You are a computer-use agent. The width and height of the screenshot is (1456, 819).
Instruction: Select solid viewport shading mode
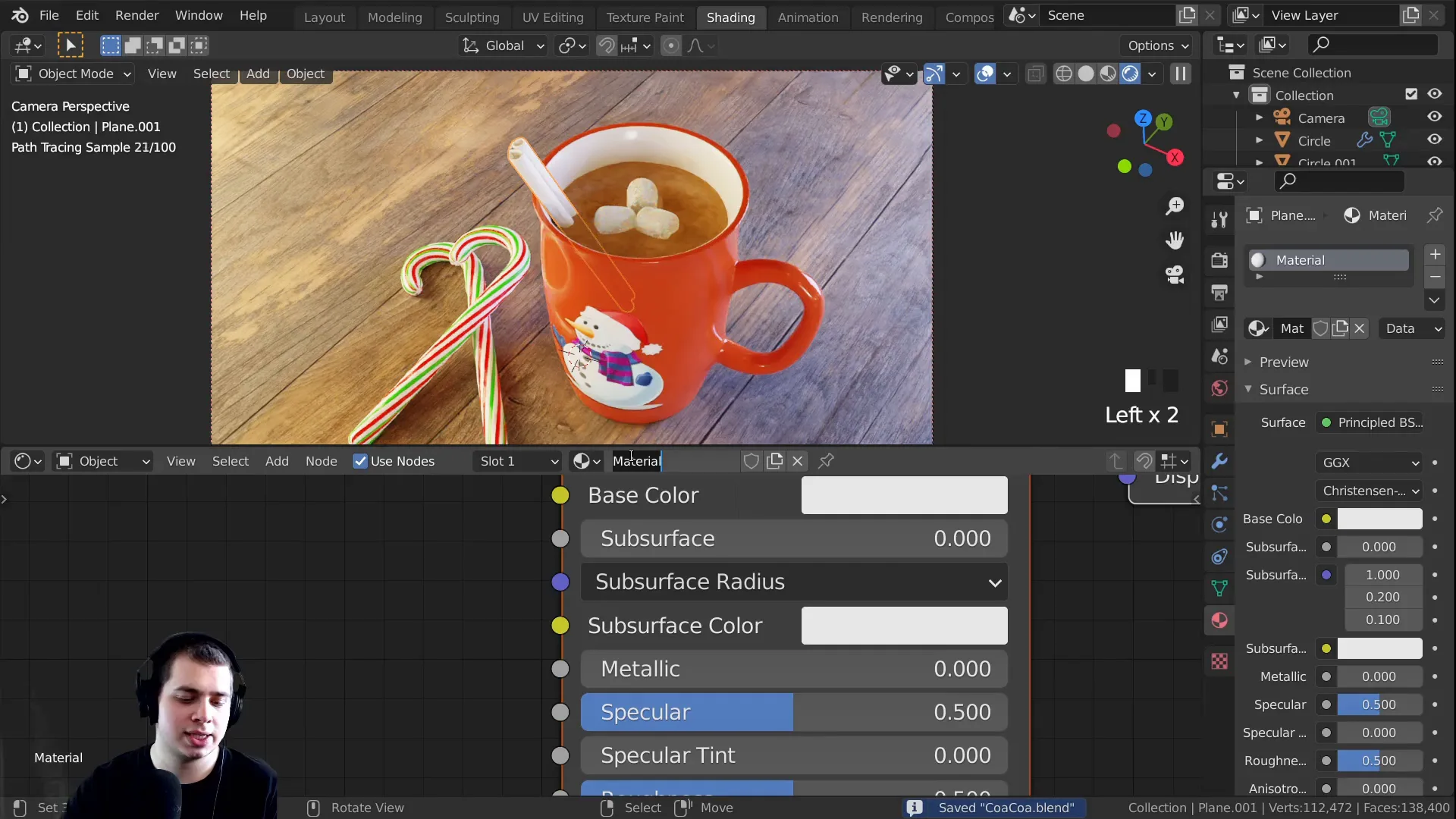(x=1086, y=74)
